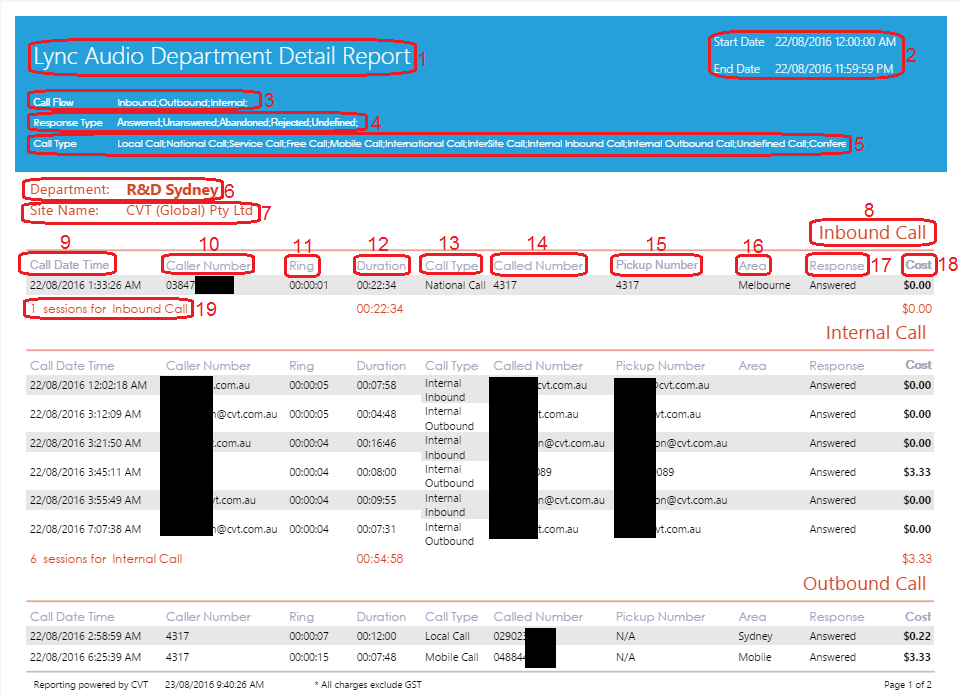This screenshot has height=695, width=961.
Task: Click the Page 1 of 2 indicator
Action: (x=908, y=685)
